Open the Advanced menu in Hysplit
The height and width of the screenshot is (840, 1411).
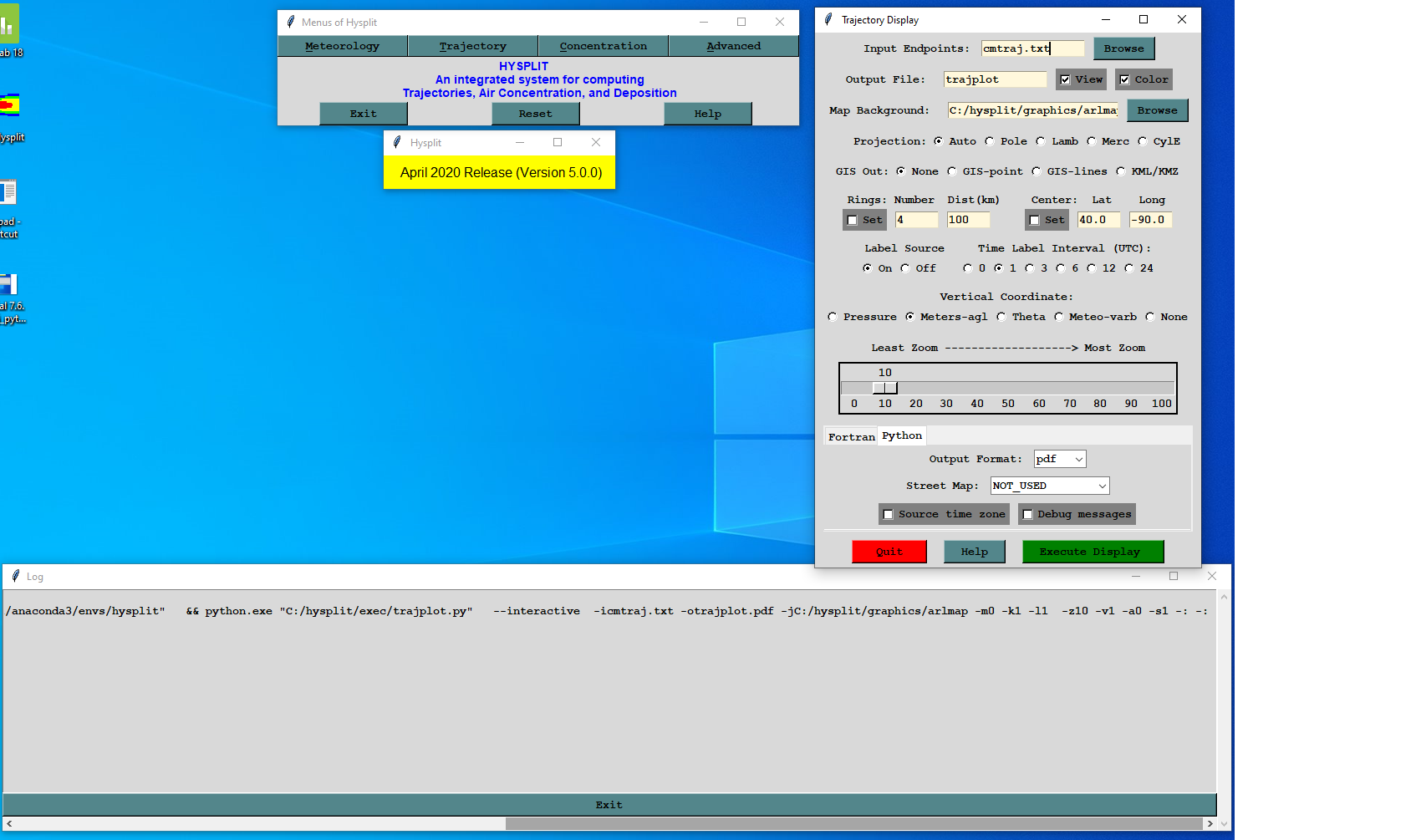[733, 46]
